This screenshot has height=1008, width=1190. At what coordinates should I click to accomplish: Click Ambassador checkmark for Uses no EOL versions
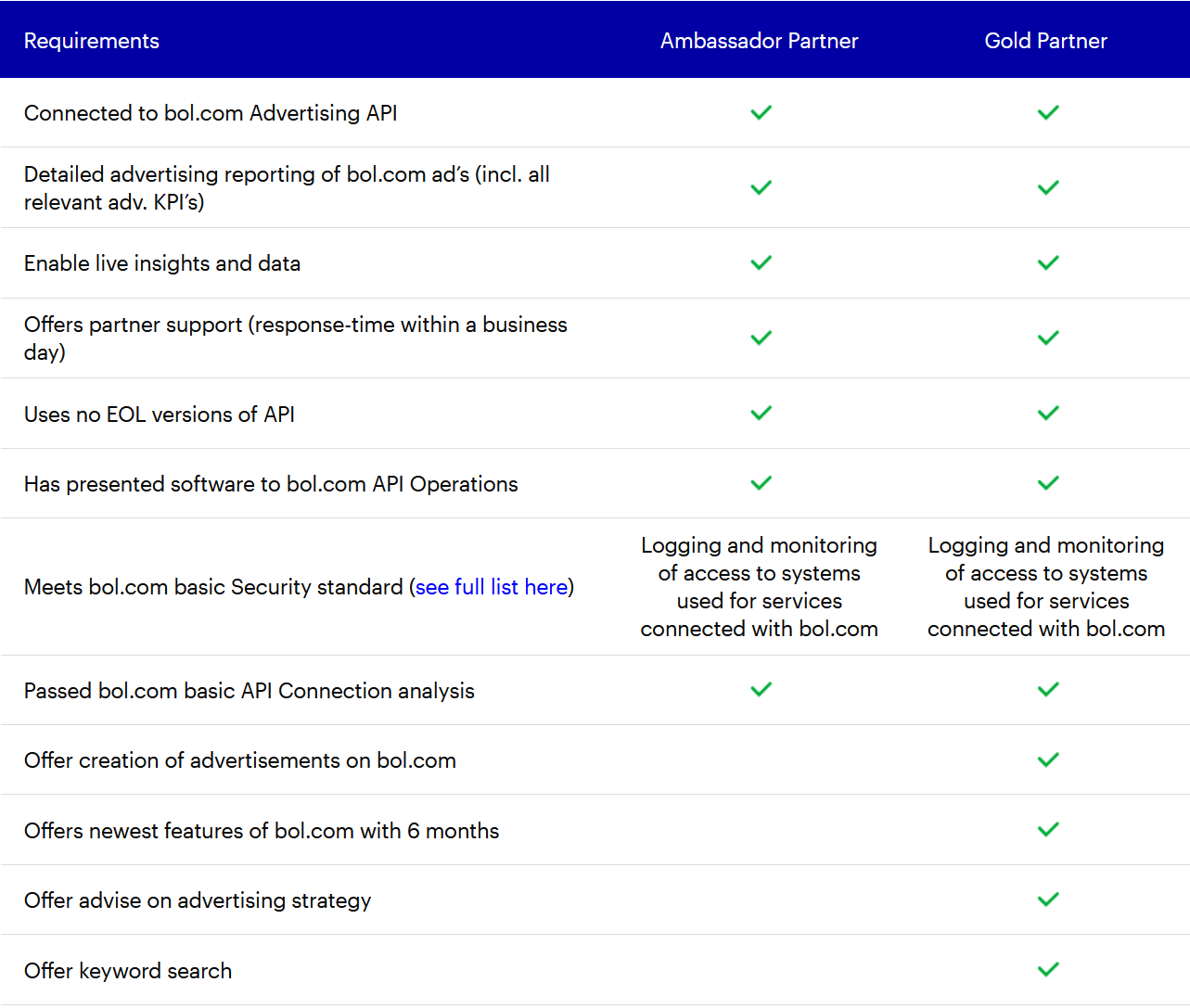click(761, 413)
